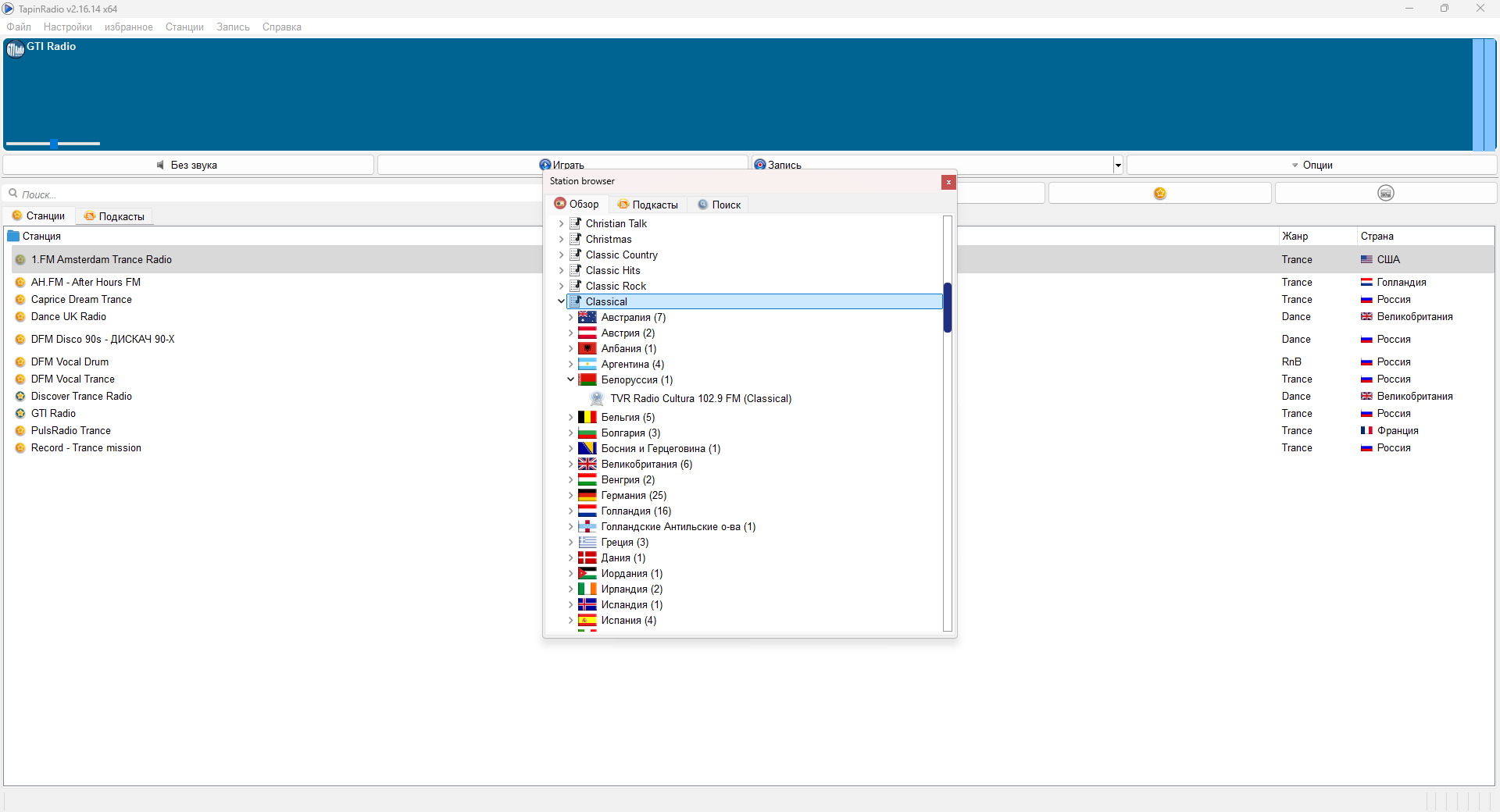Click the orange star favorites icon button
The width and height of the screenshot is (1500, 812).
pos(1159,193)
